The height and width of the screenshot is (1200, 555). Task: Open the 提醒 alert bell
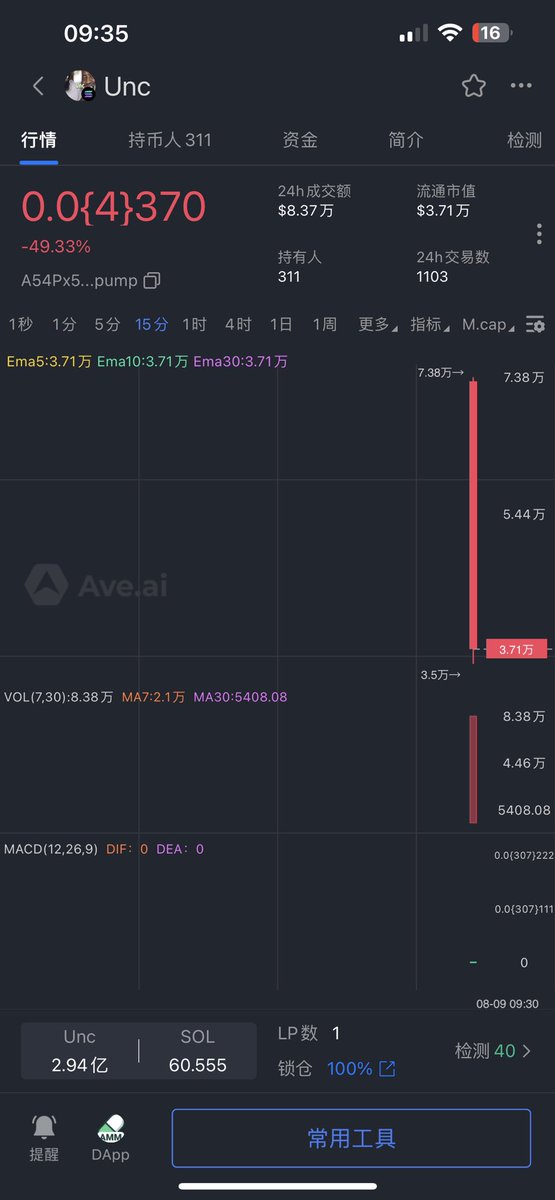(x=44, y=1138)
